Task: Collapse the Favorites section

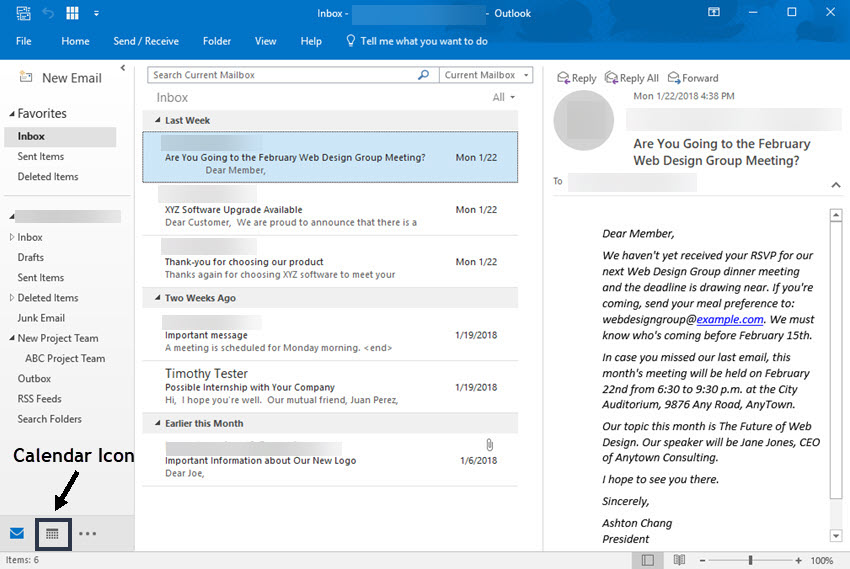Action: 12,114
